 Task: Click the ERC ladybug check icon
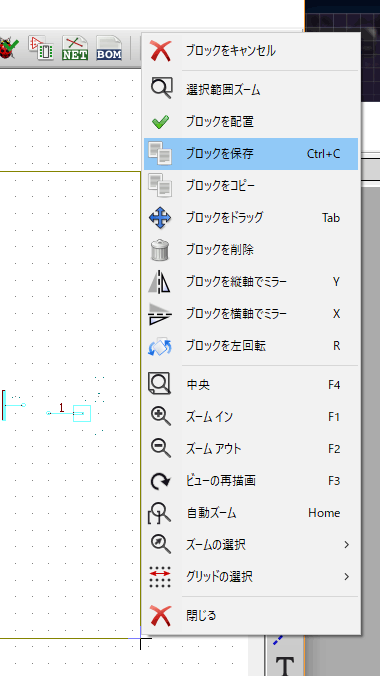click(x=9, y=47)
